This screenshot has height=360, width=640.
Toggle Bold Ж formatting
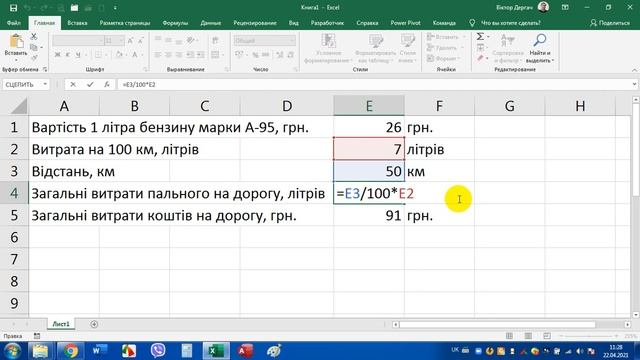[x=57, y=54]
